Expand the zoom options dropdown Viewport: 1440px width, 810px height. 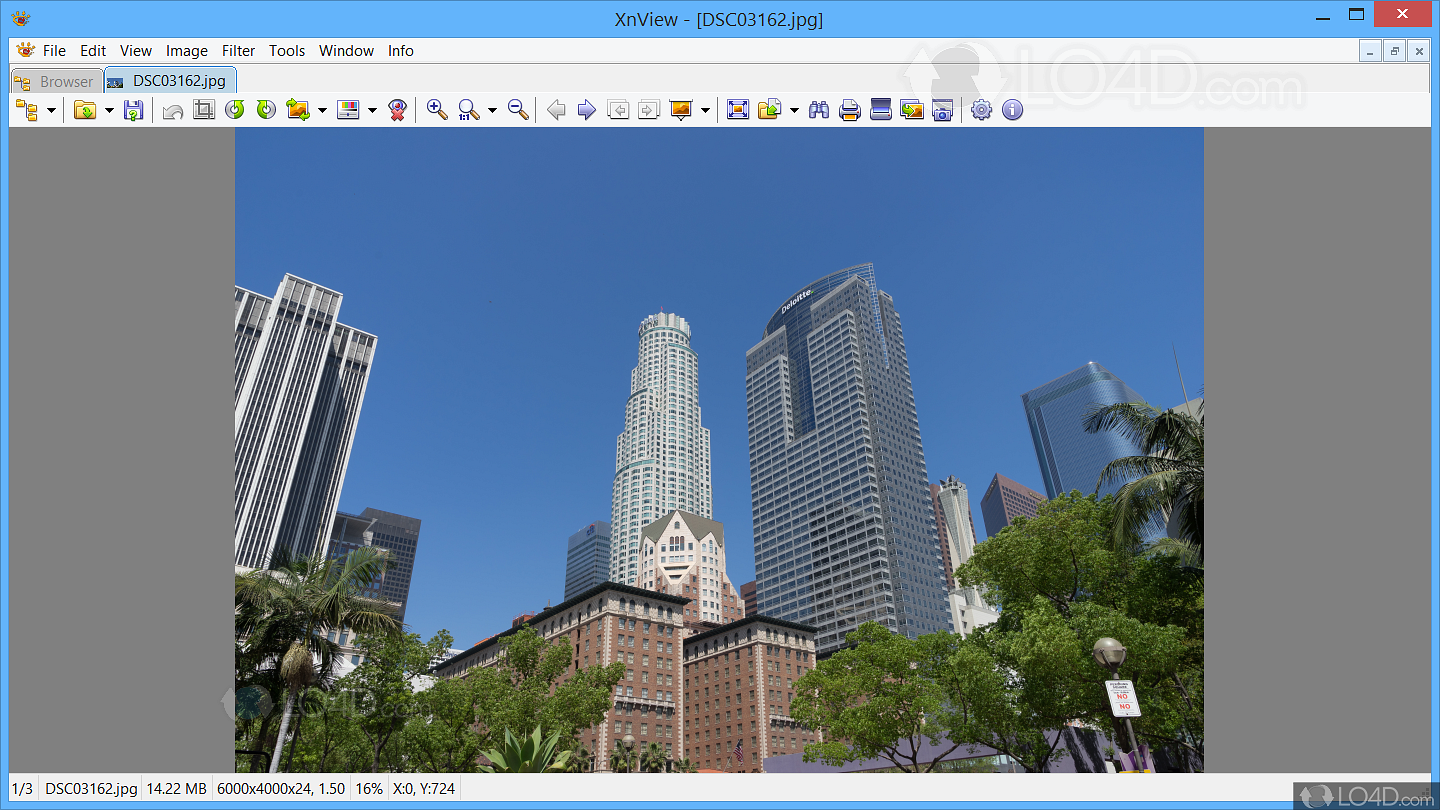click(491, 110)
